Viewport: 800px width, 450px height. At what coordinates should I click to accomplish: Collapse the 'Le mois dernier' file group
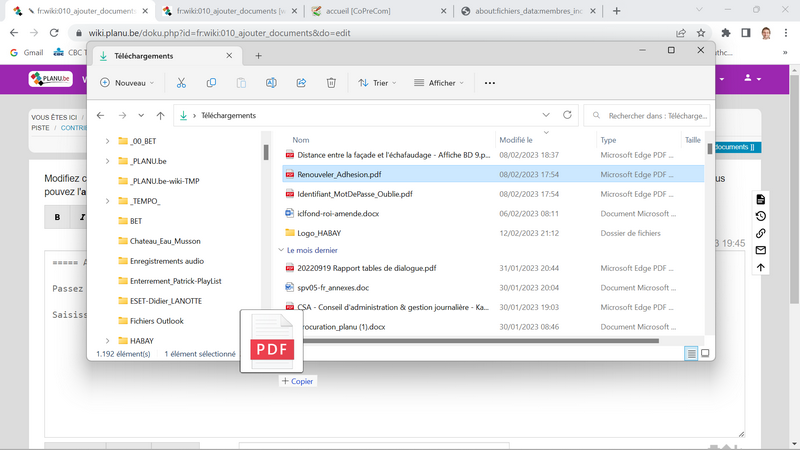tap(280, 250)
